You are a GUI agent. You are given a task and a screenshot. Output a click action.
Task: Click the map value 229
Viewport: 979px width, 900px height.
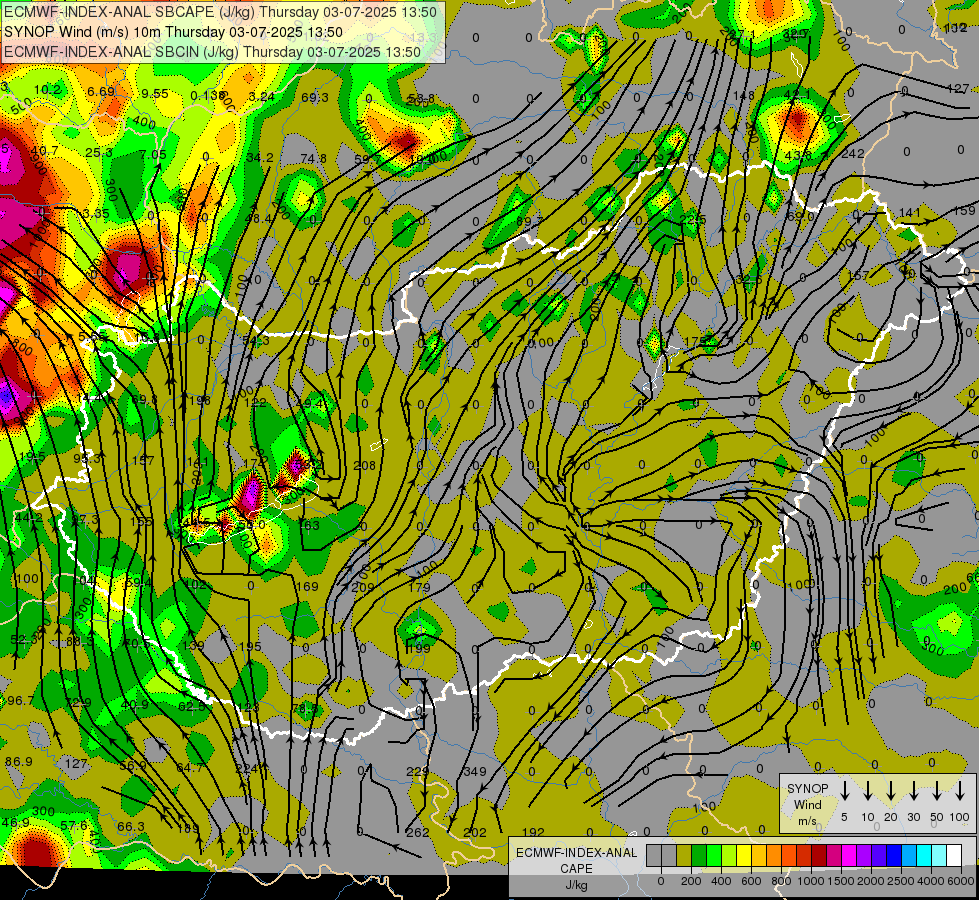[x=418, y=771]
